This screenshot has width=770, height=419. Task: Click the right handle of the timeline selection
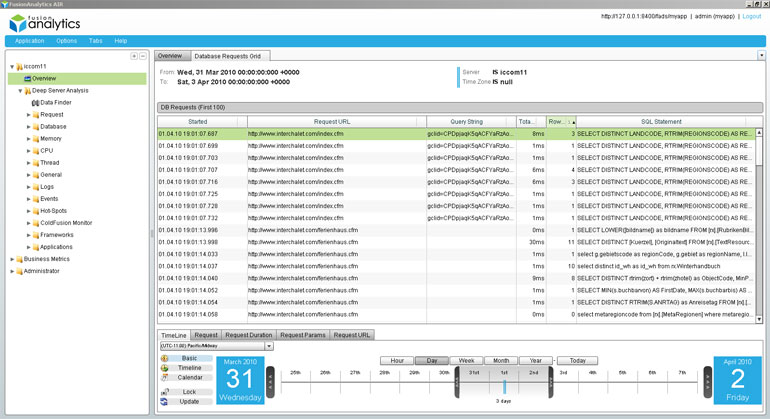tap(550, 382)
